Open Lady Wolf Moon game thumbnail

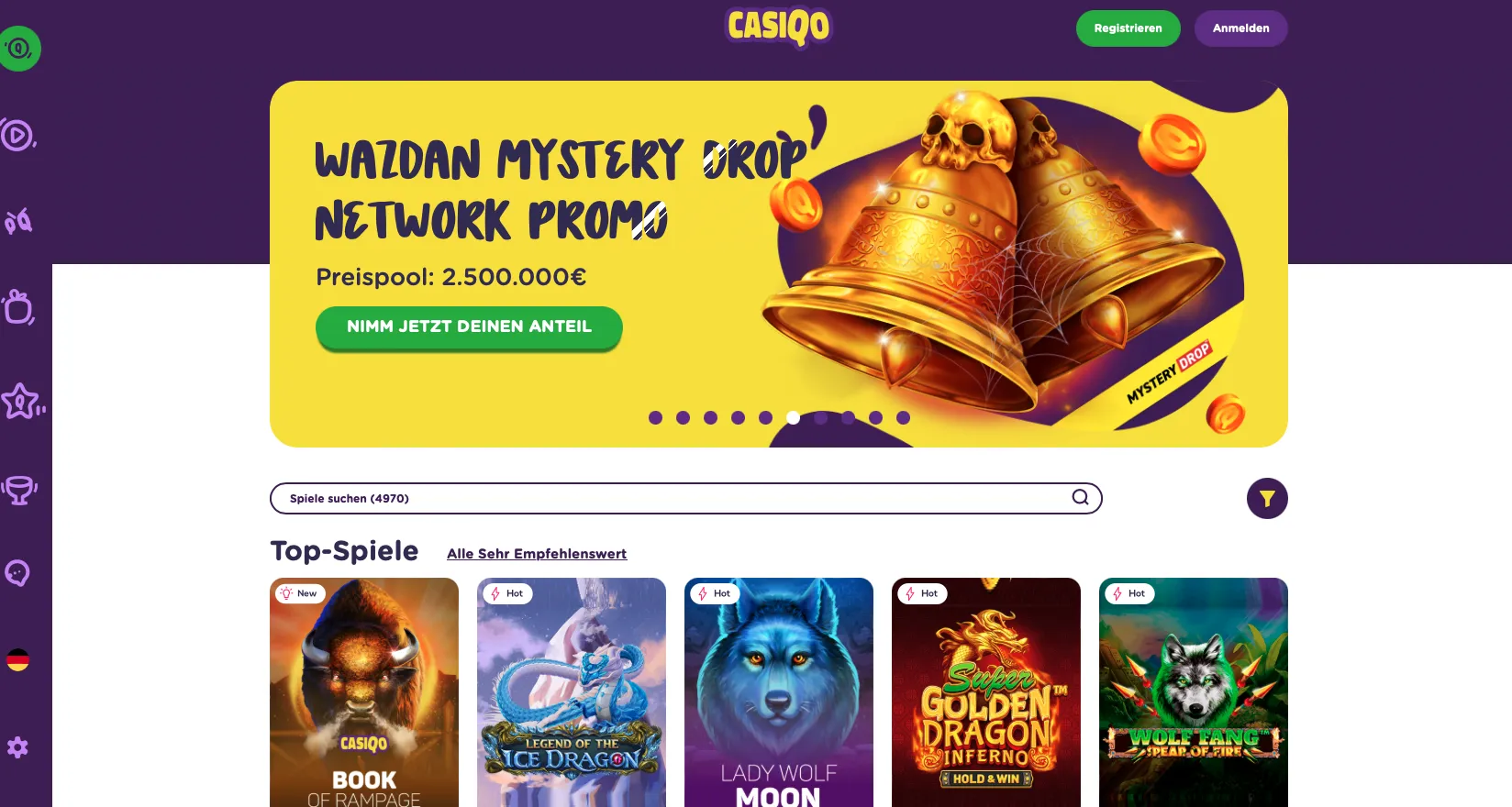[779, 692]
